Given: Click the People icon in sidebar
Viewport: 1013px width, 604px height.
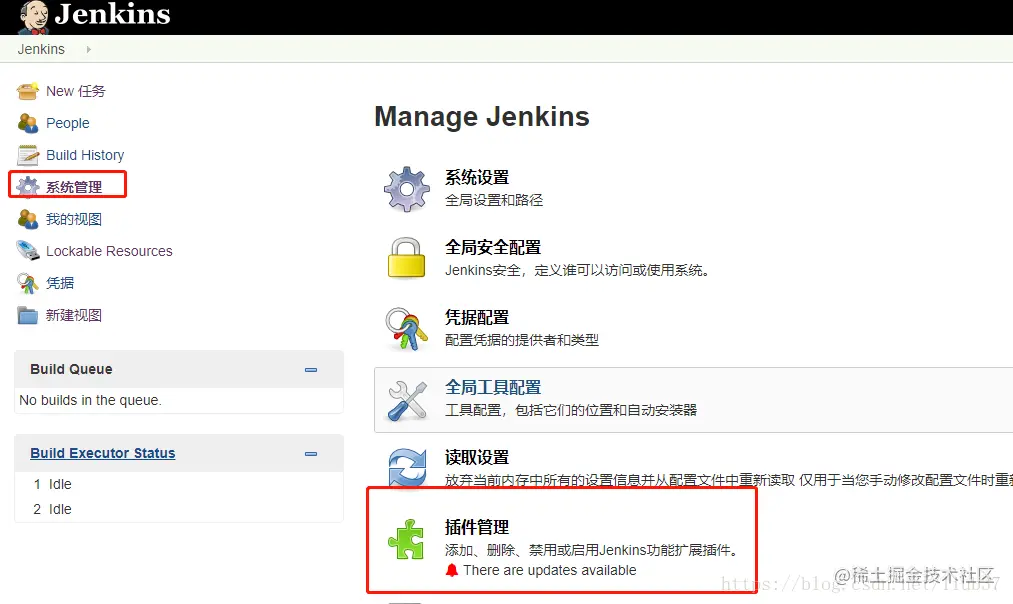Looking at the screenshot, I should pyautogui.click(x=28, y=123).
